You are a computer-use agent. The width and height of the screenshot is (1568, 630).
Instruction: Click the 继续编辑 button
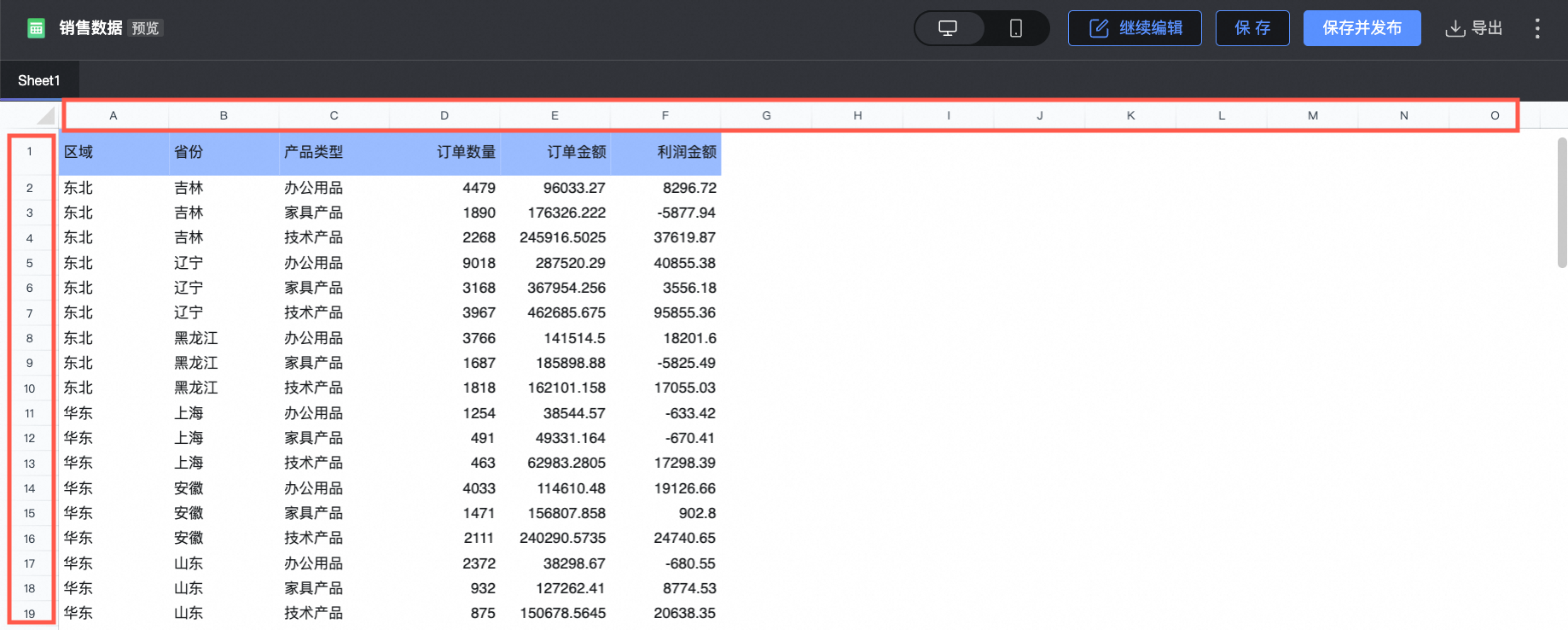[1135, 28]
